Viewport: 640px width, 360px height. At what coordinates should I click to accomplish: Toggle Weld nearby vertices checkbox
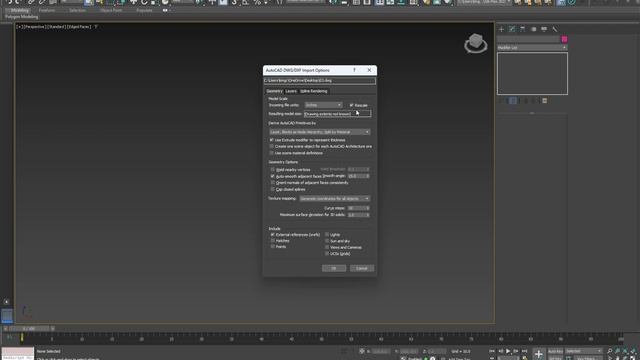point(273,169)
